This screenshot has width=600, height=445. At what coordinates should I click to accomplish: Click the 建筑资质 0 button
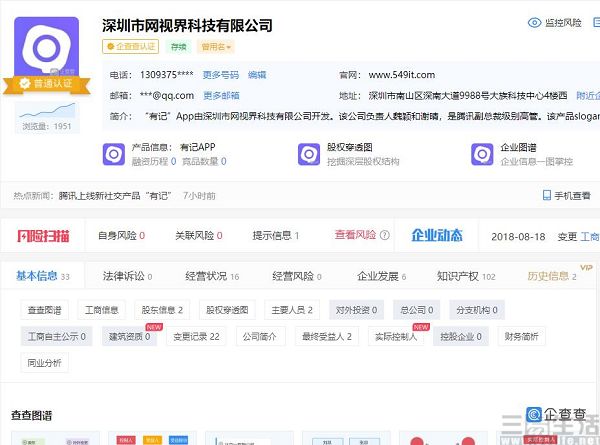pyautogui.click(x=129, y=337)
